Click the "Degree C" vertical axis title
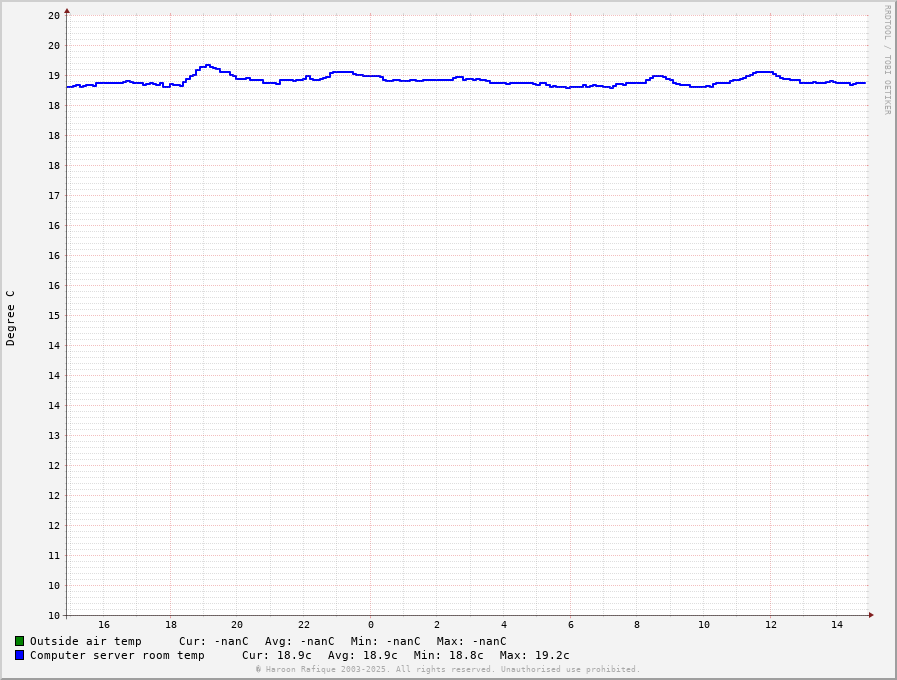Image resolution: width=897 pixels, height=680 pixels. [11, 318]
